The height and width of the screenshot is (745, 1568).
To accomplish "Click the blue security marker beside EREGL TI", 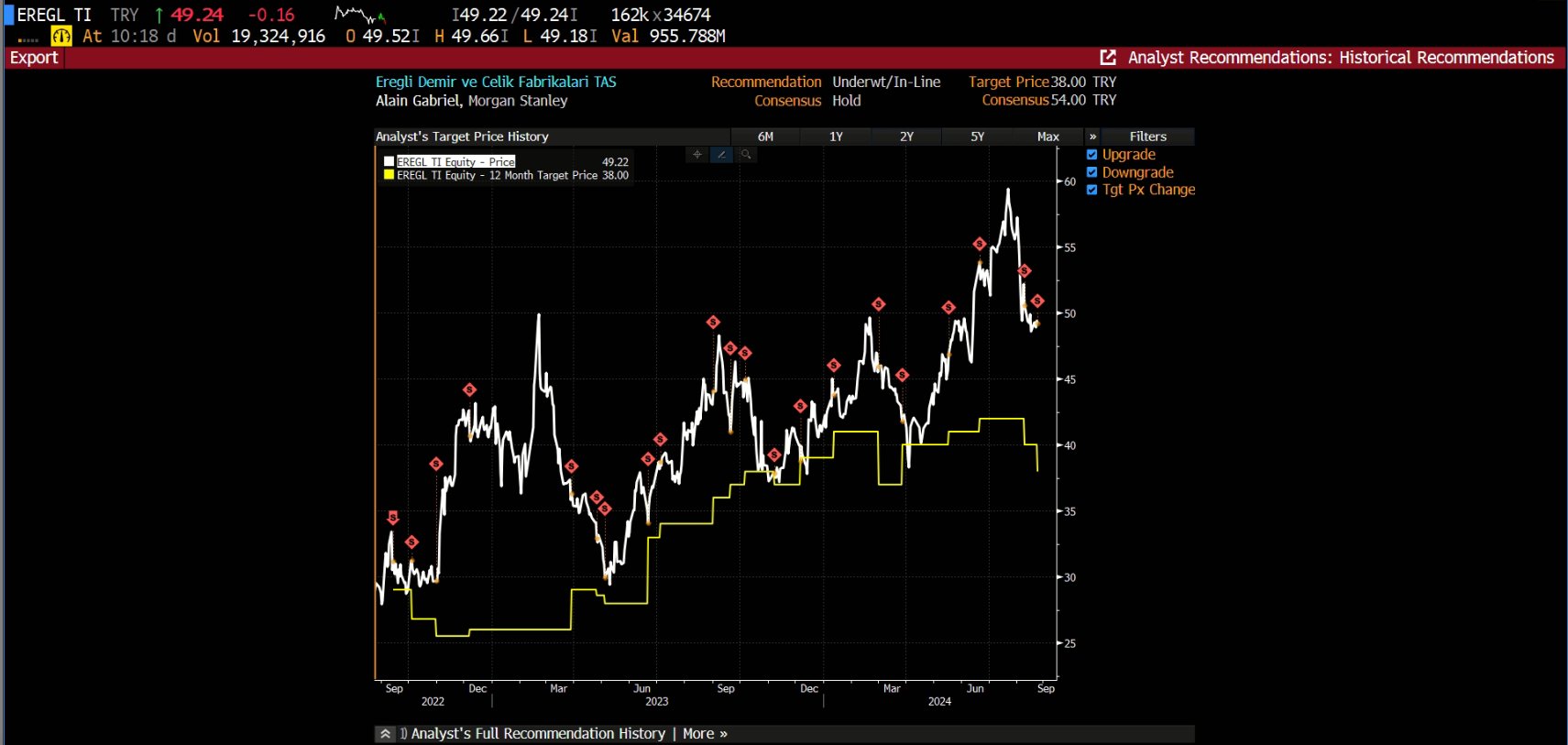I will (9, 15).
